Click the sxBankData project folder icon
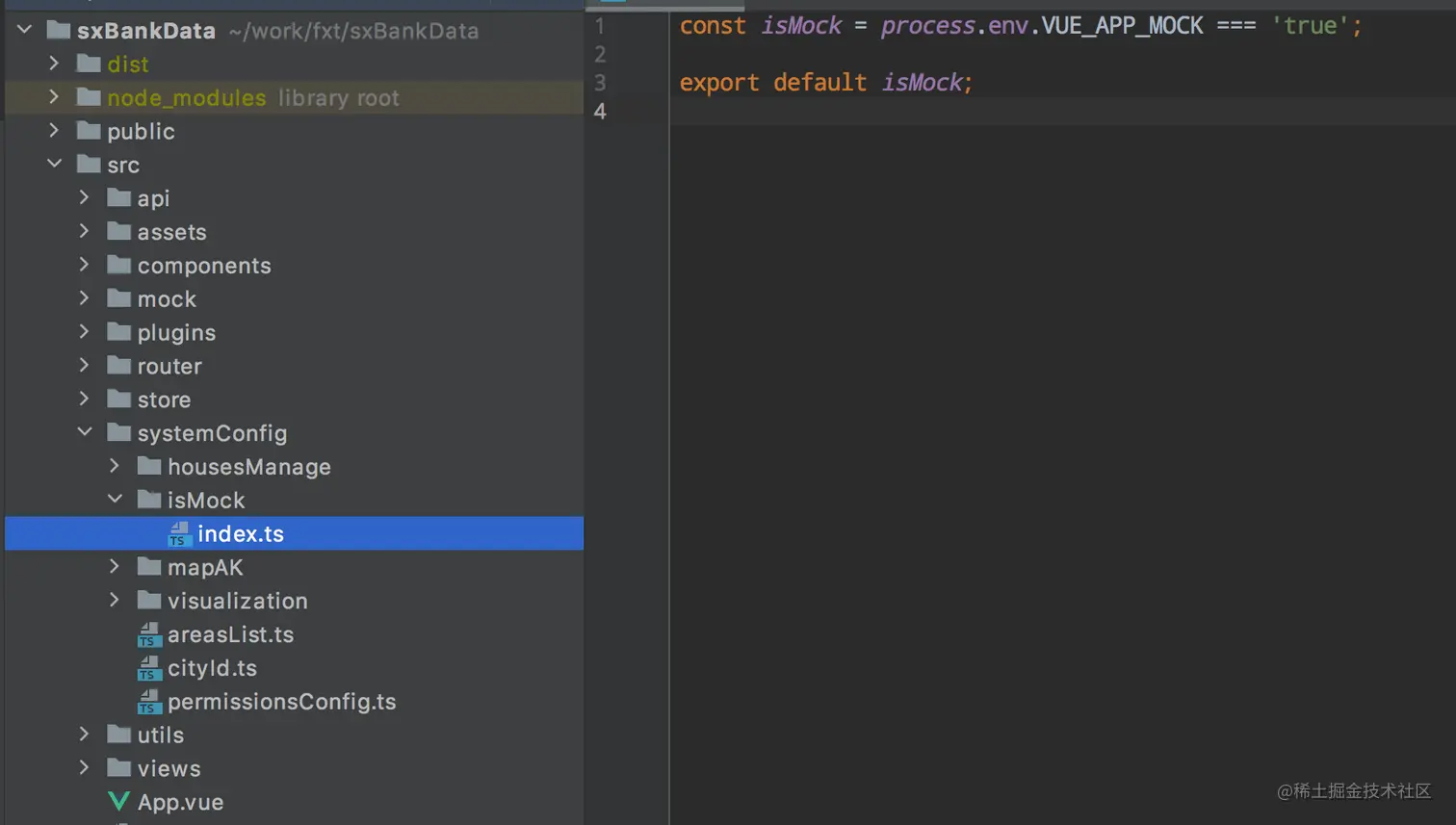Image resolution: width=1456 pixels, height=825 pixels. coord(59,30)
